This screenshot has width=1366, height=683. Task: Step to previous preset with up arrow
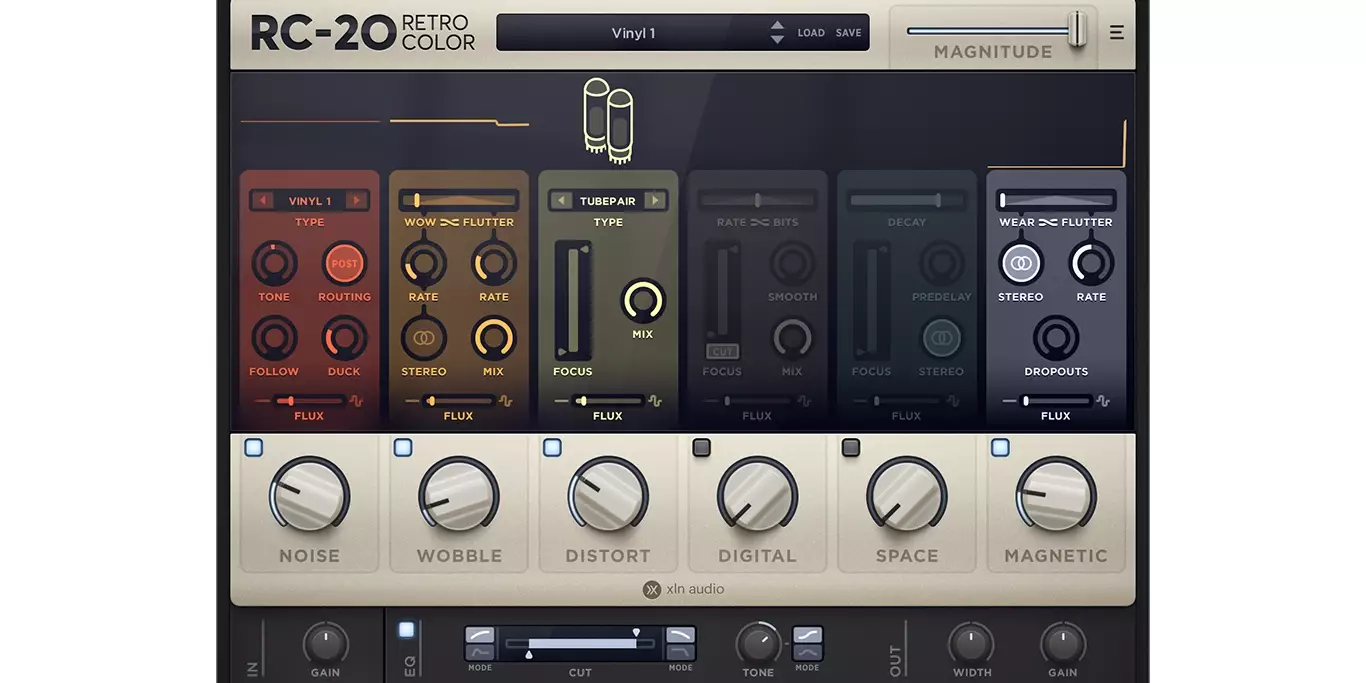click(x=777, y=26)
